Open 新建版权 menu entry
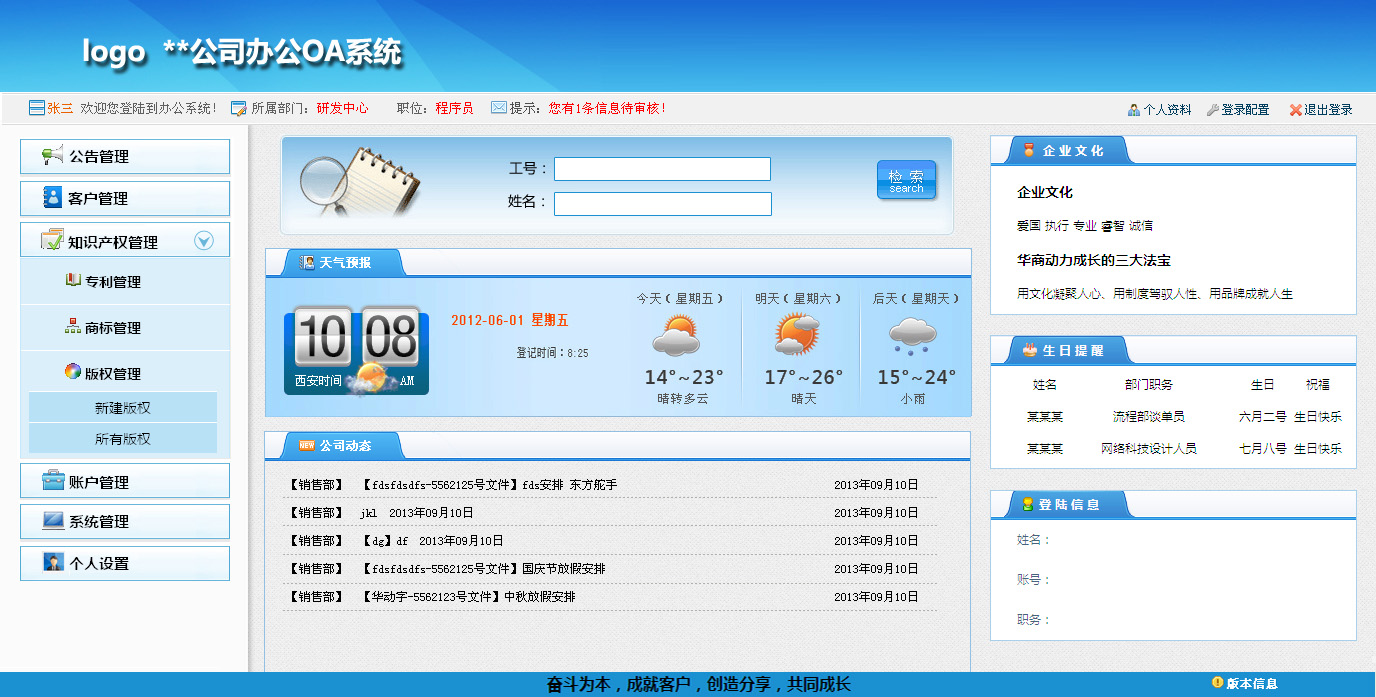The image size is (1376, 697). (x=123, y=408)
